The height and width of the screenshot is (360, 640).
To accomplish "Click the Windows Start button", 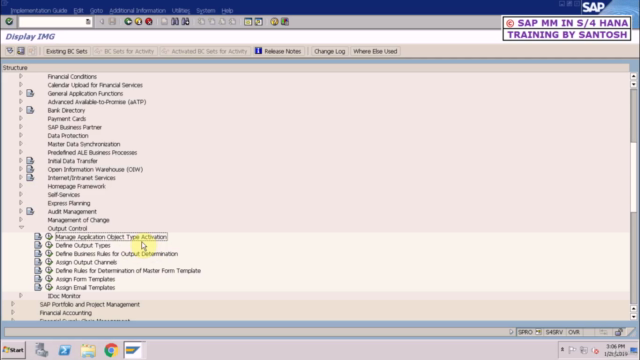I will [x=13, y=350].
